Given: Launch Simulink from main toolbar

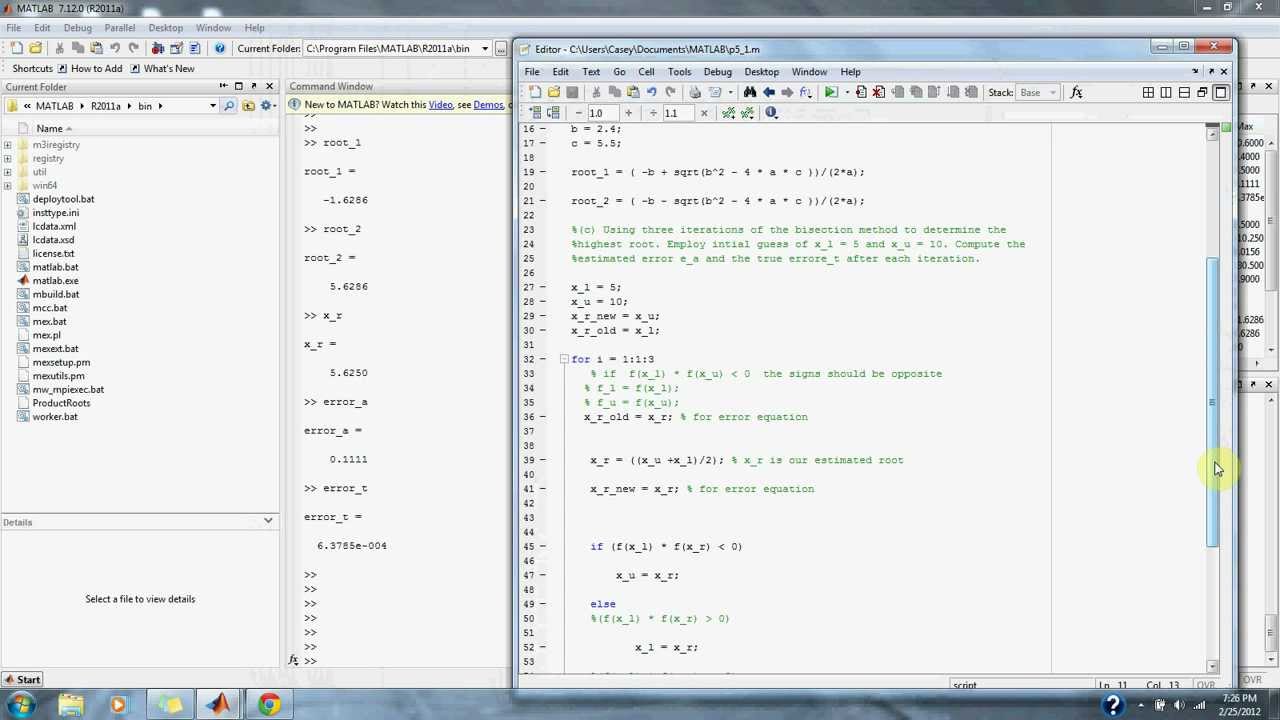Looking at the screenshot, I should pyautogui.click(x=157, y=48).
